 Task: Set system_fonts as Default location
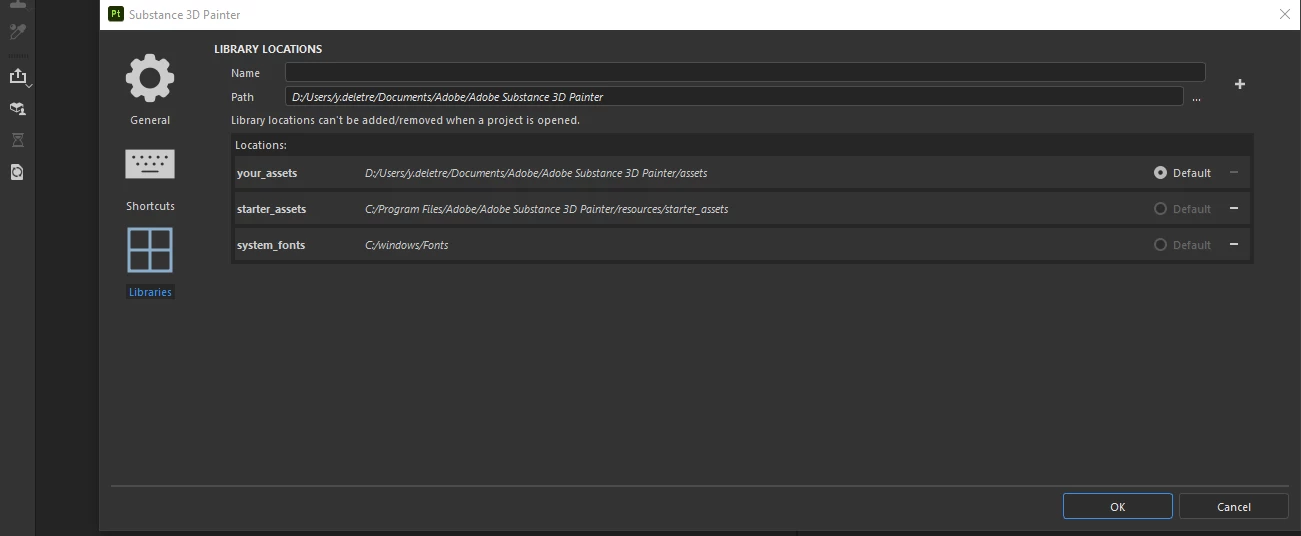[1160, 245]
